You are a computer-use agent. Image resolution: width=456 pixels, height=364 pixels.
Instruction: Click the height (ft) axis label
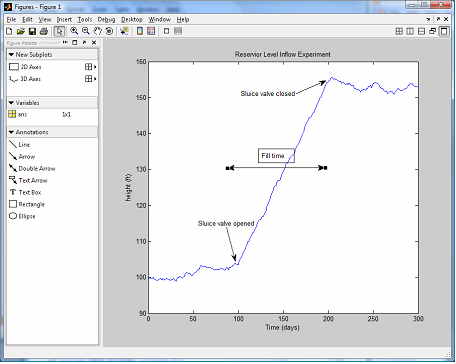point(128,187)
